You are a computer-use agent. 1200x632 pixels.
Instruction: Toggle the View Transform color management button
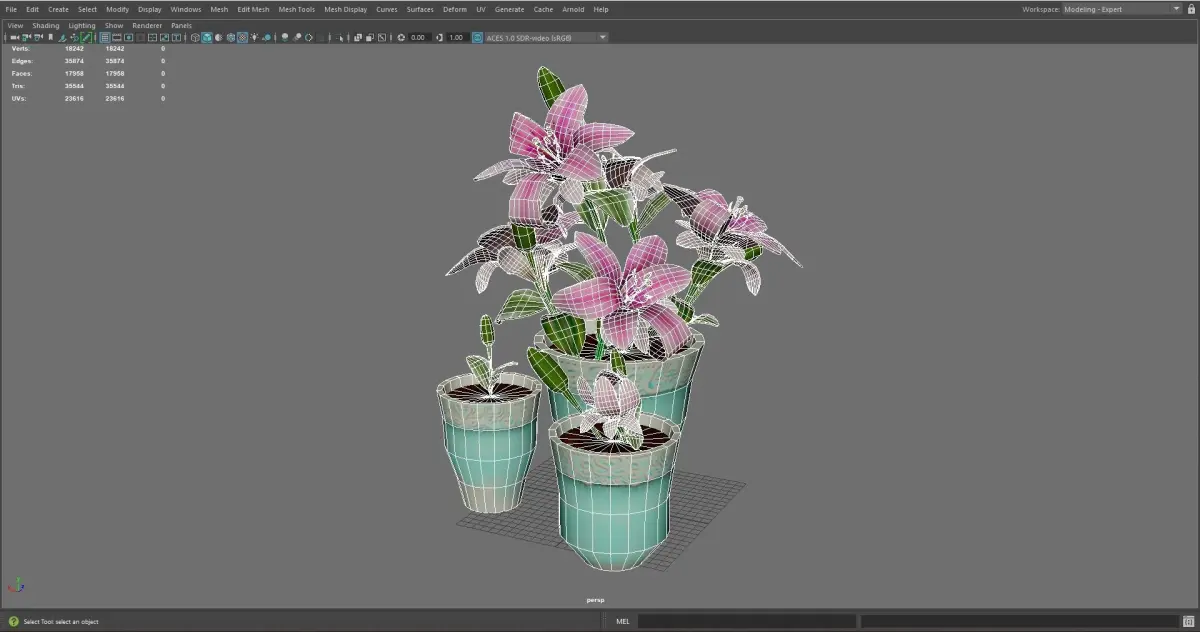[x=476, y=37]
